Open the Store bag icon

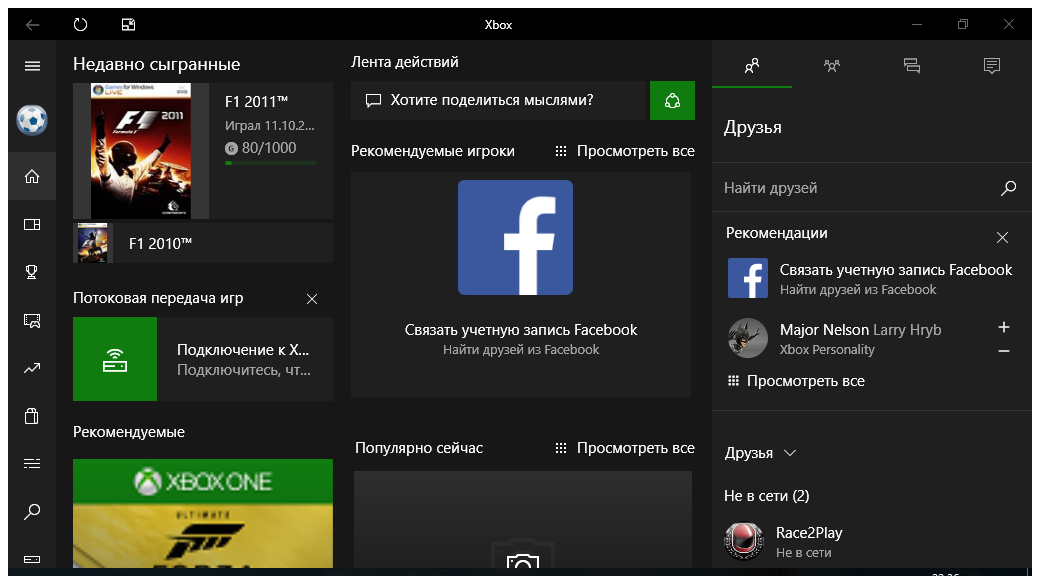tap(32, 416)
